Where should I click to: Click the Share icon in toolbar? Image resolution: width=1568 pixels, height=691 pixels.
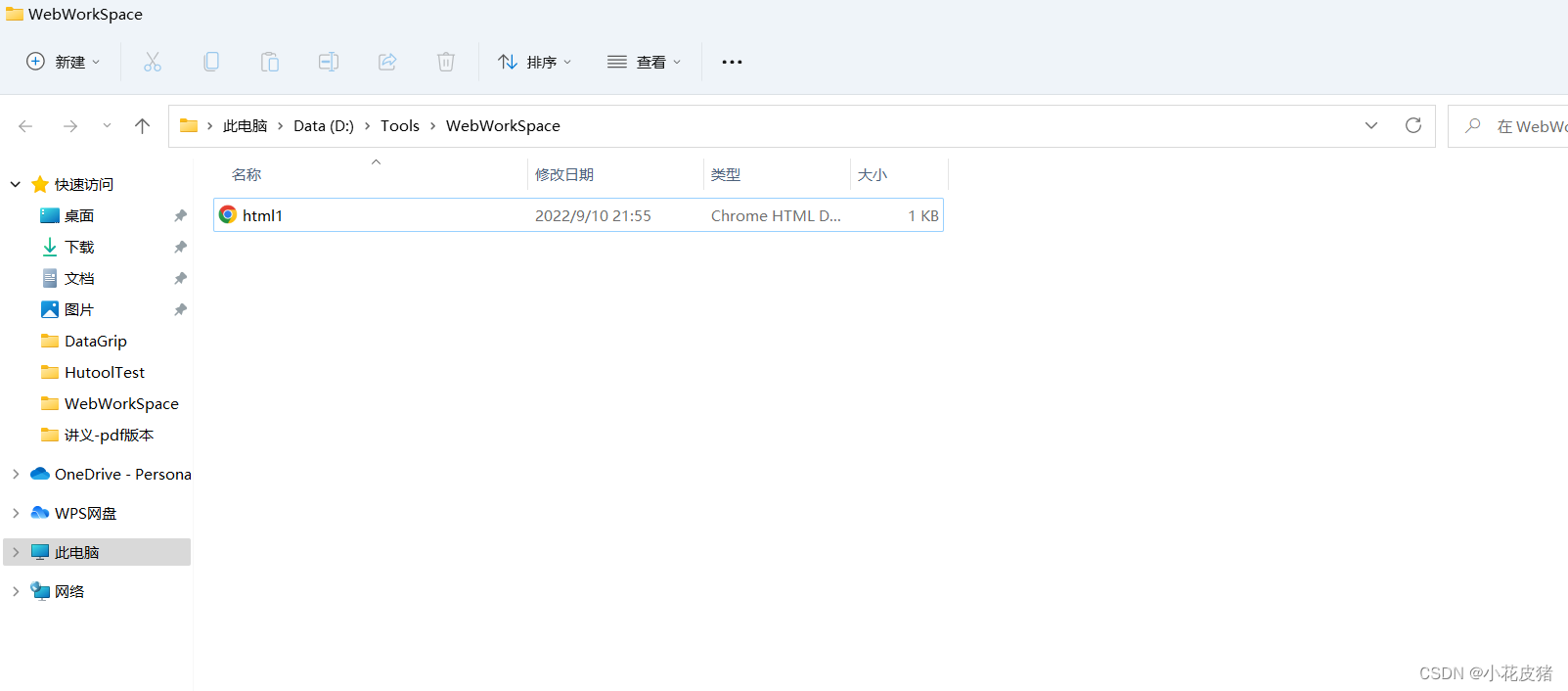tap(387, 62)
